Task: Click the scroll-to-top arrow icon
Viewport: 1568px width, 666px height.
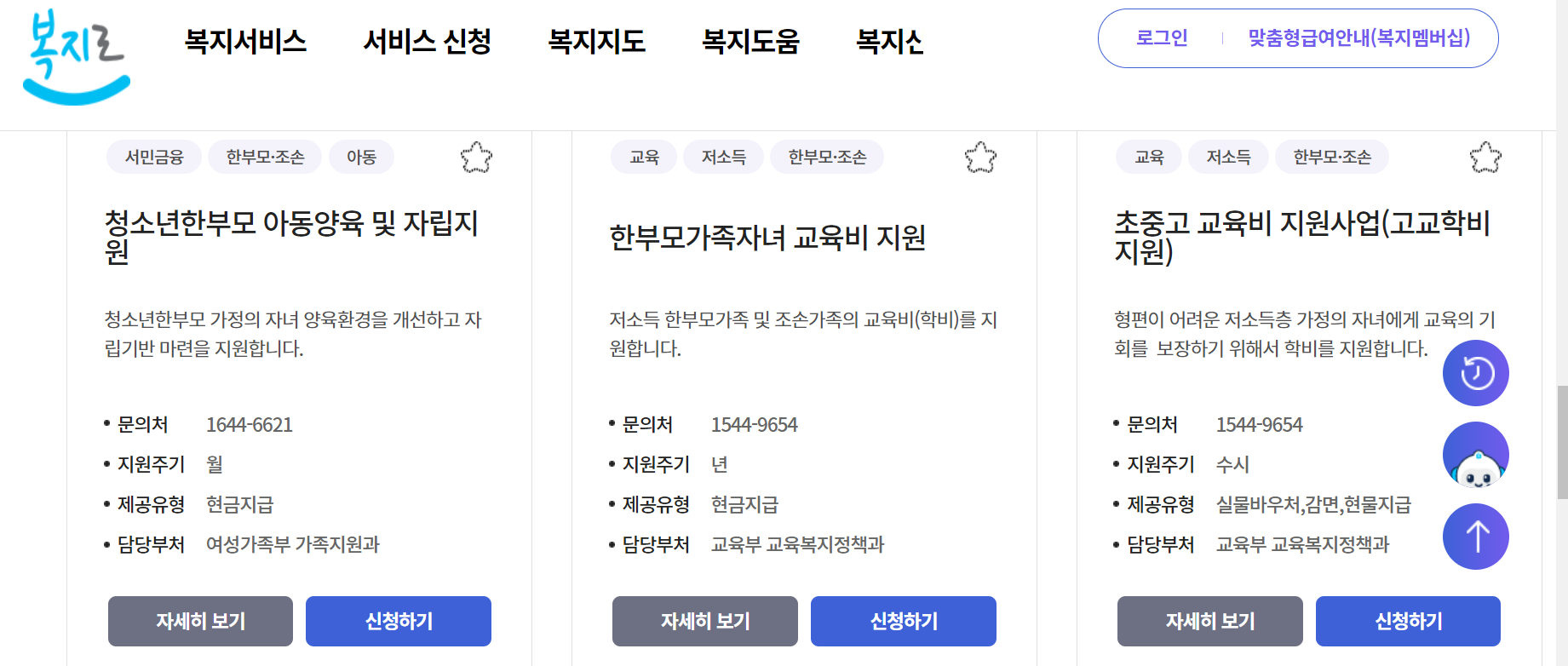Action: pos(1475,536)
